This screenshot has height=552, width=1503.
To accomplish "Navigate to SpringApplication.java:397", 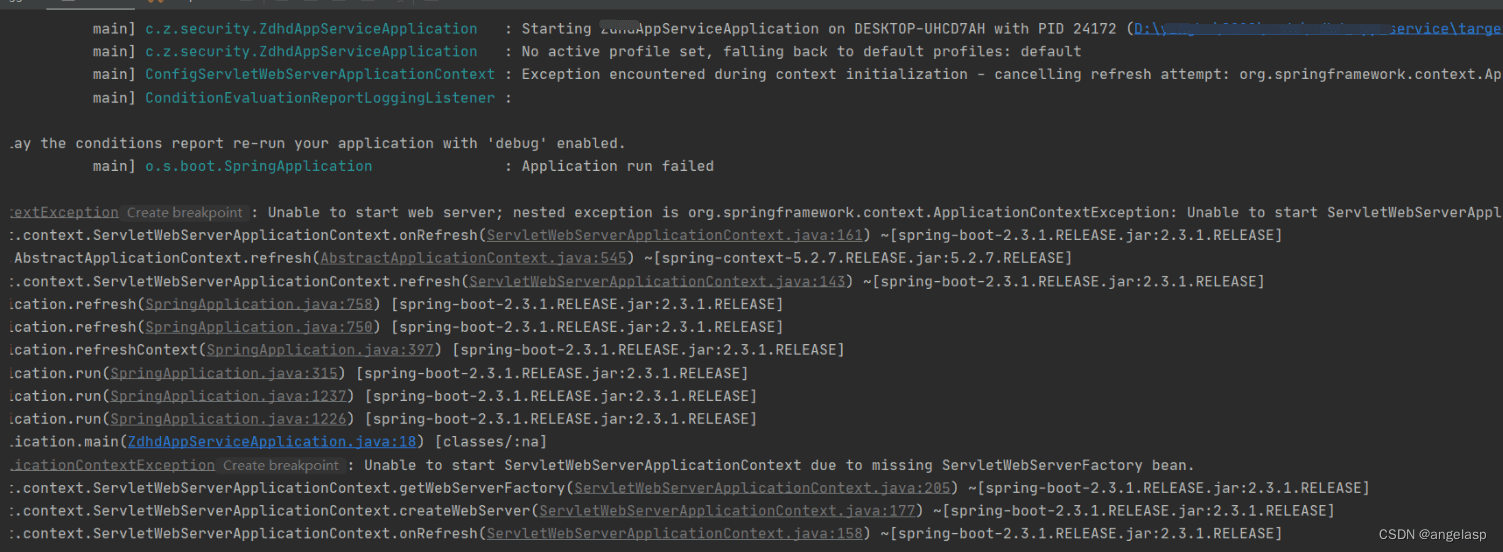I will point(320,350).
